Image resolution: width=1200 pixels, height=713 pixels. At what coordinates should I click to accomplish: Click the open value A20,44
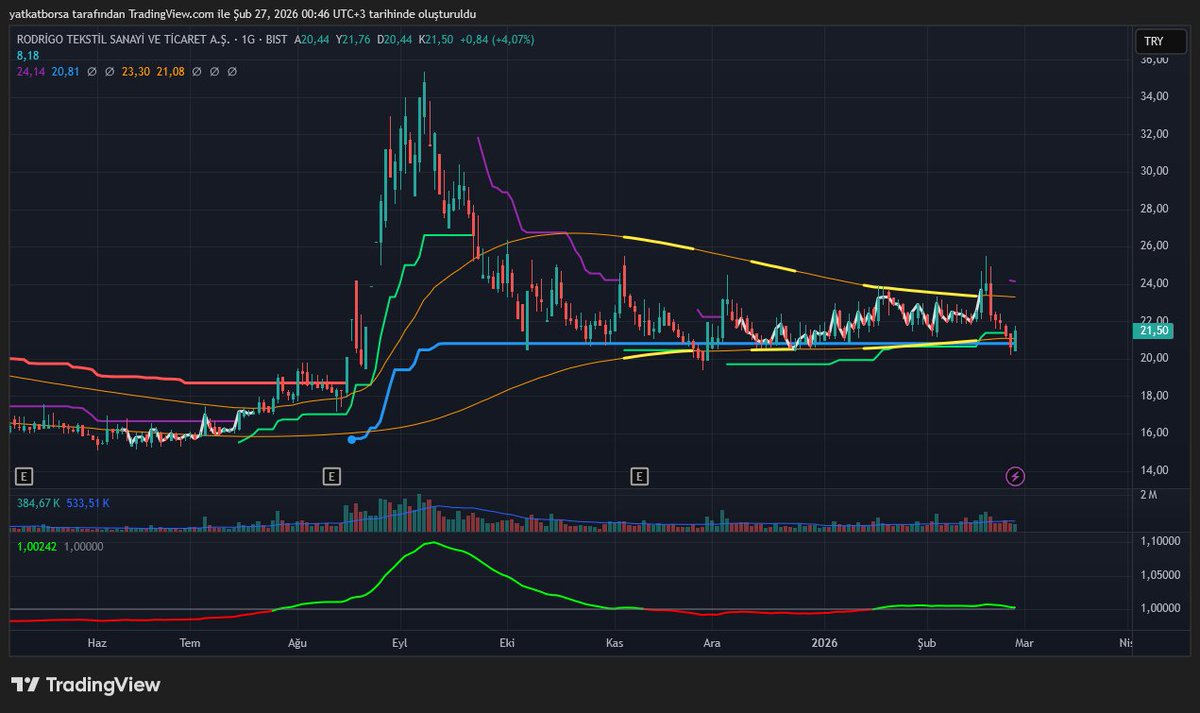[312, 40]
